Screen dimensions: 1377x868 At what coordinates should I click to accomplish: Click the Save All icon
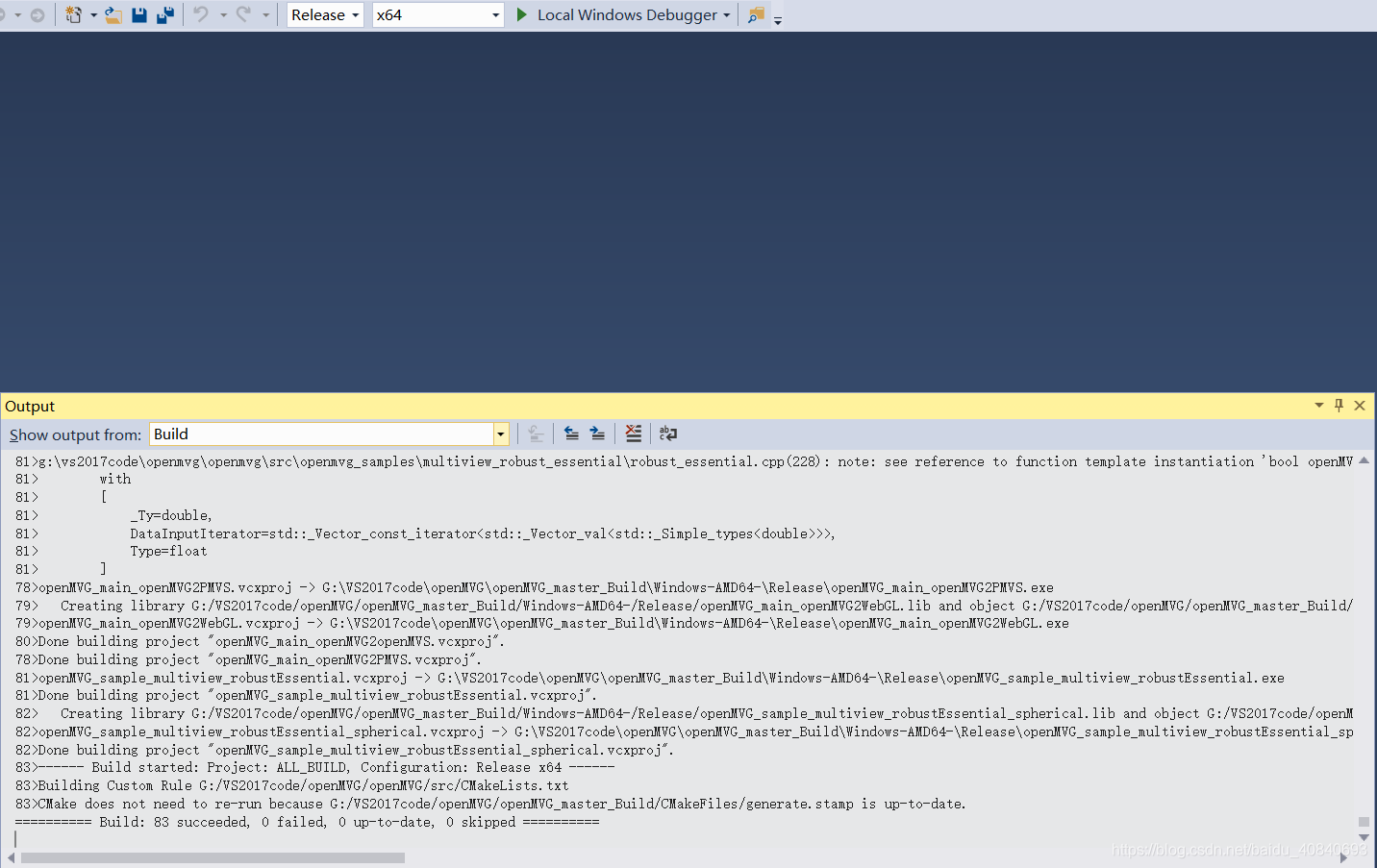pyautogui.click(x=165, y=14)
